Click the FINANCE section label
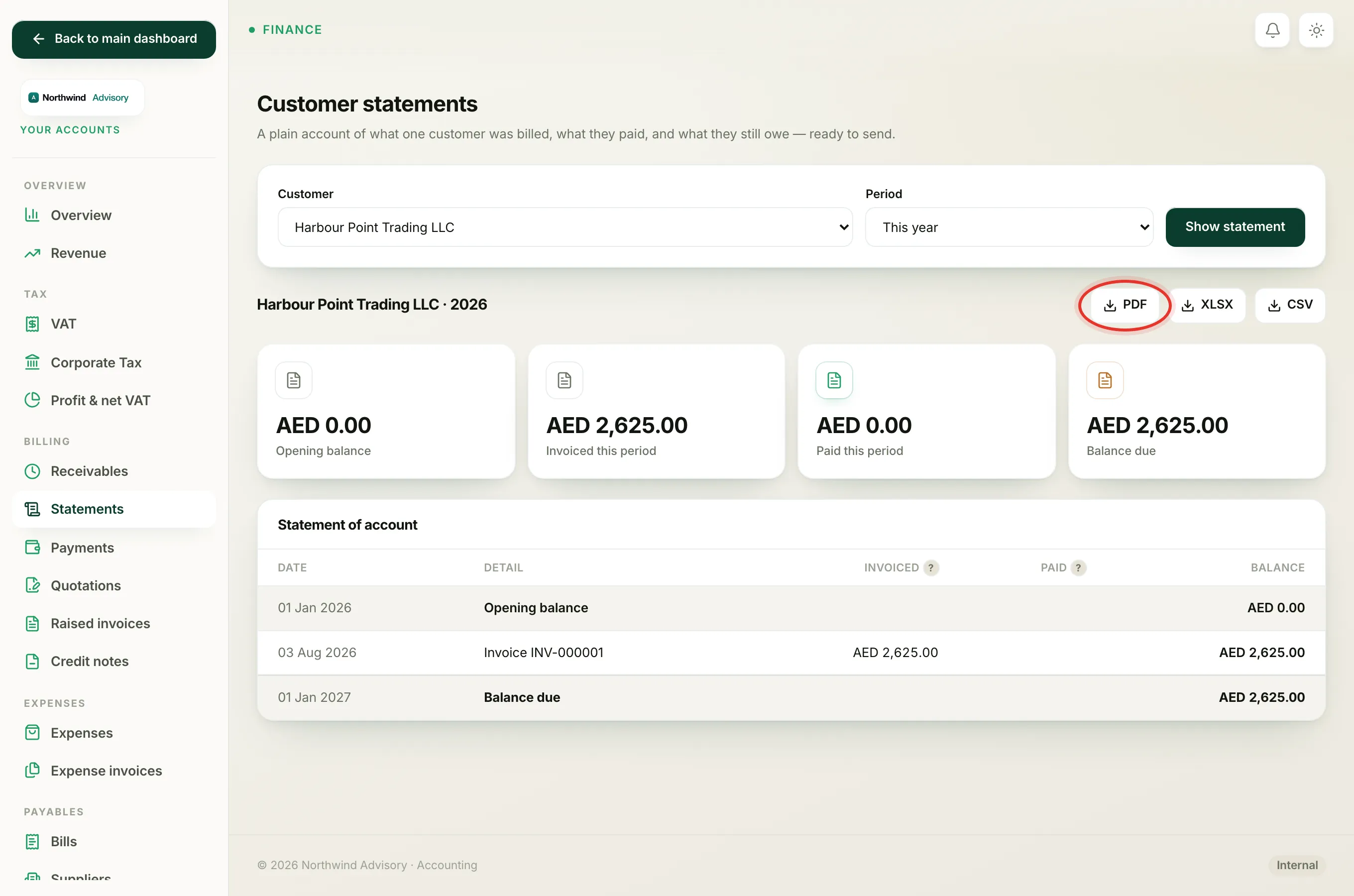The height and width of the screenshot is (896, 1354). 292,30
